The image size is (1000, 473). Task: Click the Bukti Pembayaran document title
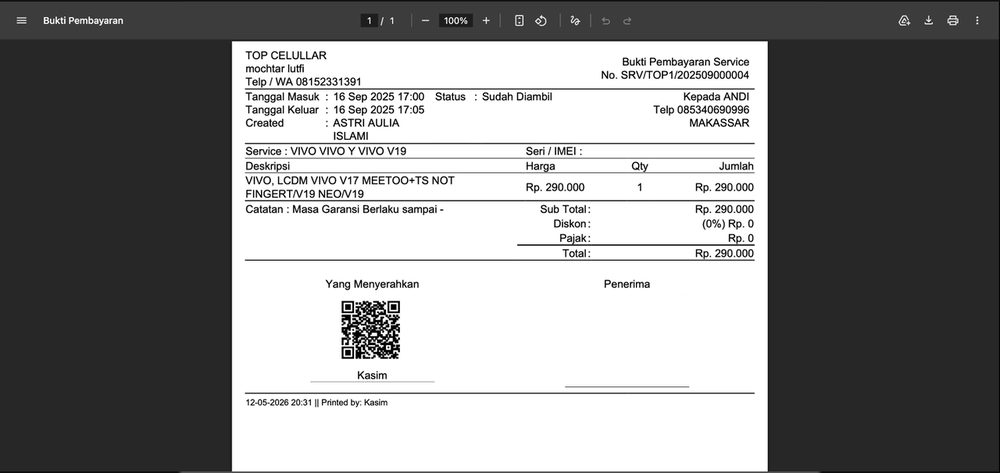point(83,20)
